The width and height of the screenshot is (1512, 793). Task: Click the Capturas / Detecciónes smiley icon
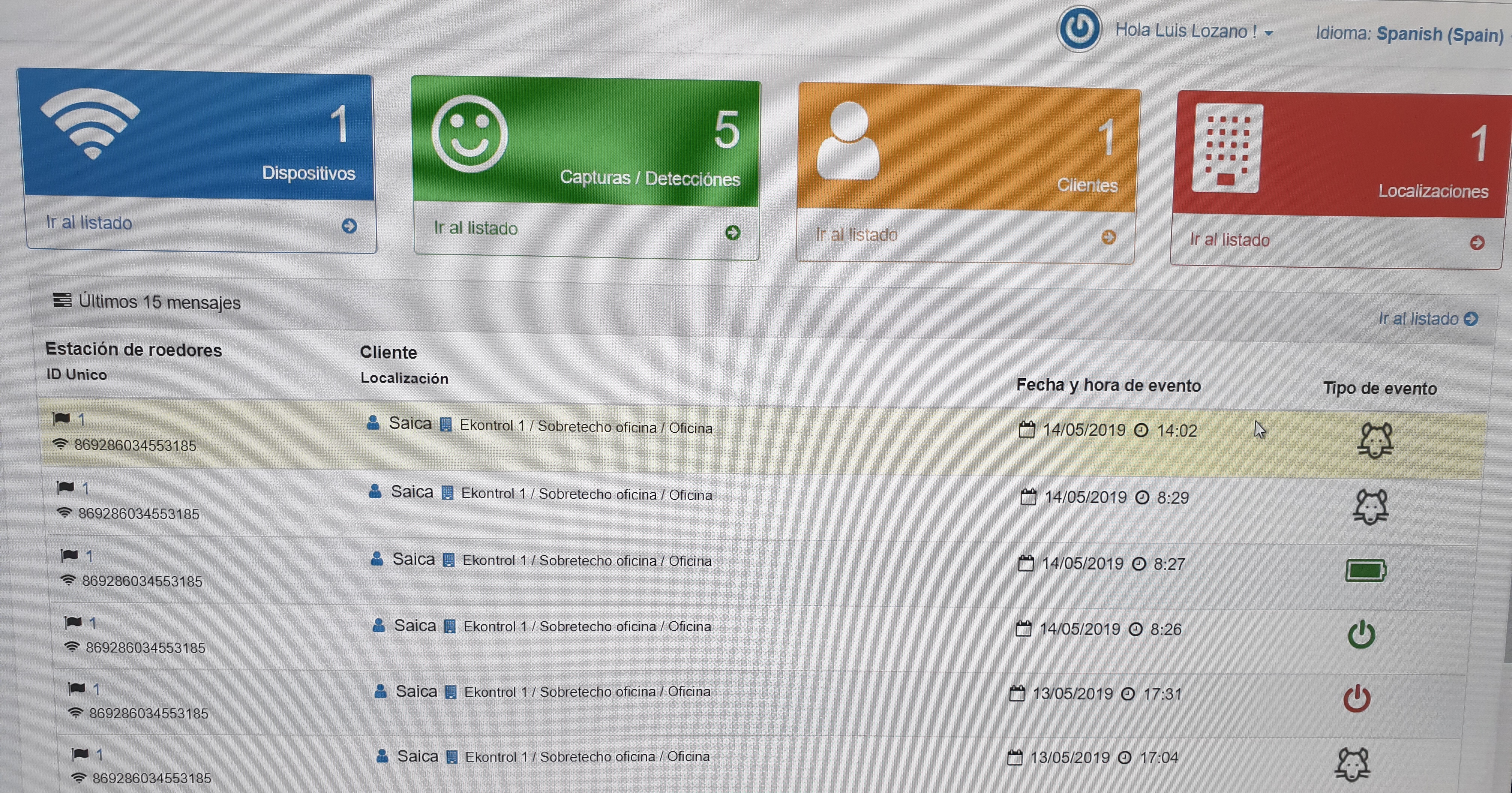click(x=469, y=134)
